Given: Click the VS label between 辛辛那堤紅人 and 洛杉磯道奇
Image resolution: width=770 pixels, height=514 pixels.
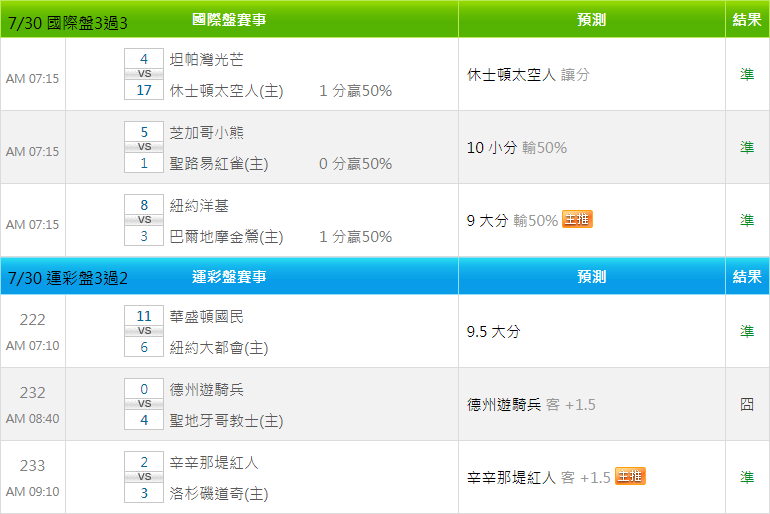Looking at the screenshot, I should click(144, 477).
